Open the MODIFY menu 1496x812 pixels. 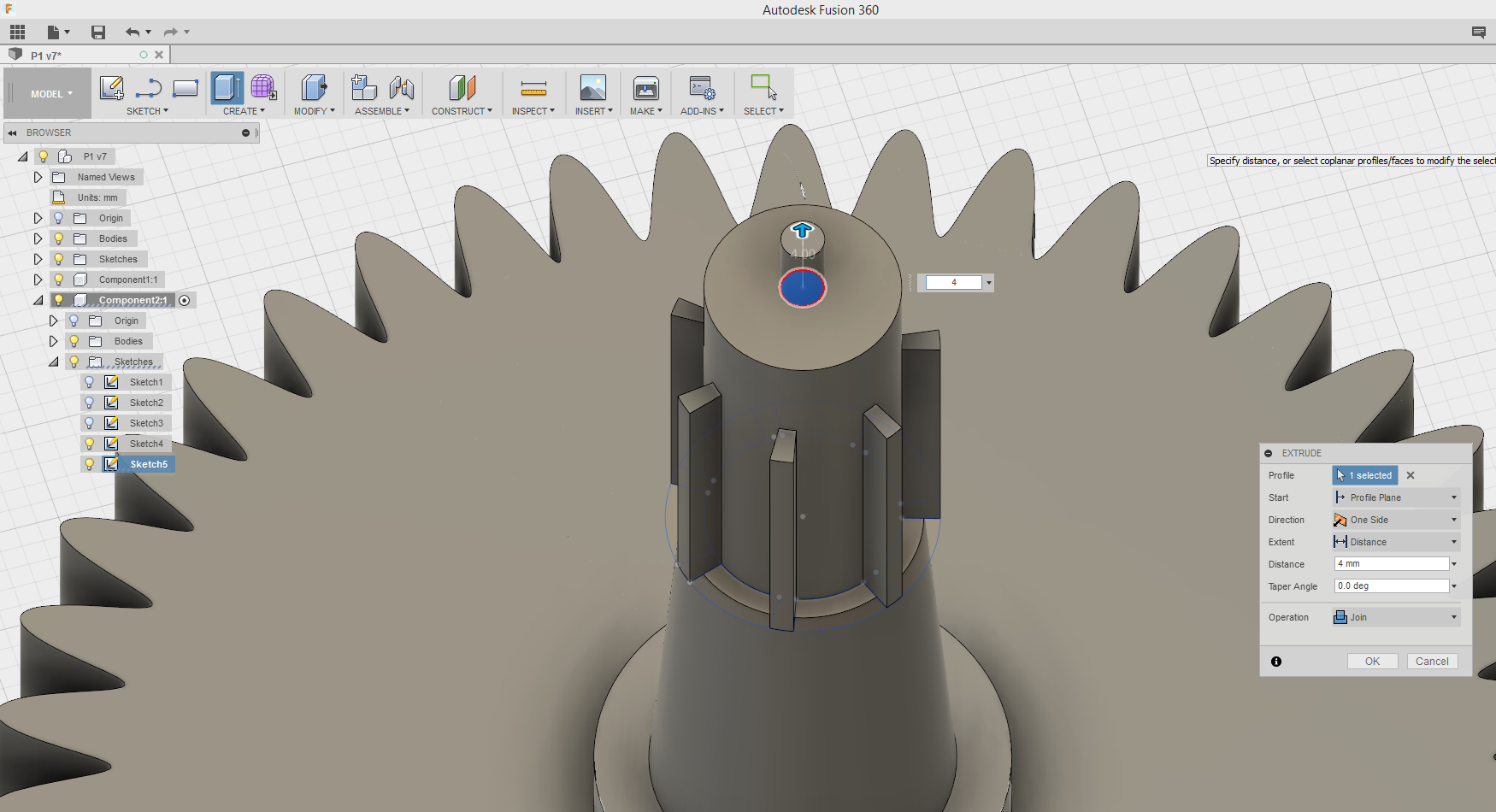point(314,111)
